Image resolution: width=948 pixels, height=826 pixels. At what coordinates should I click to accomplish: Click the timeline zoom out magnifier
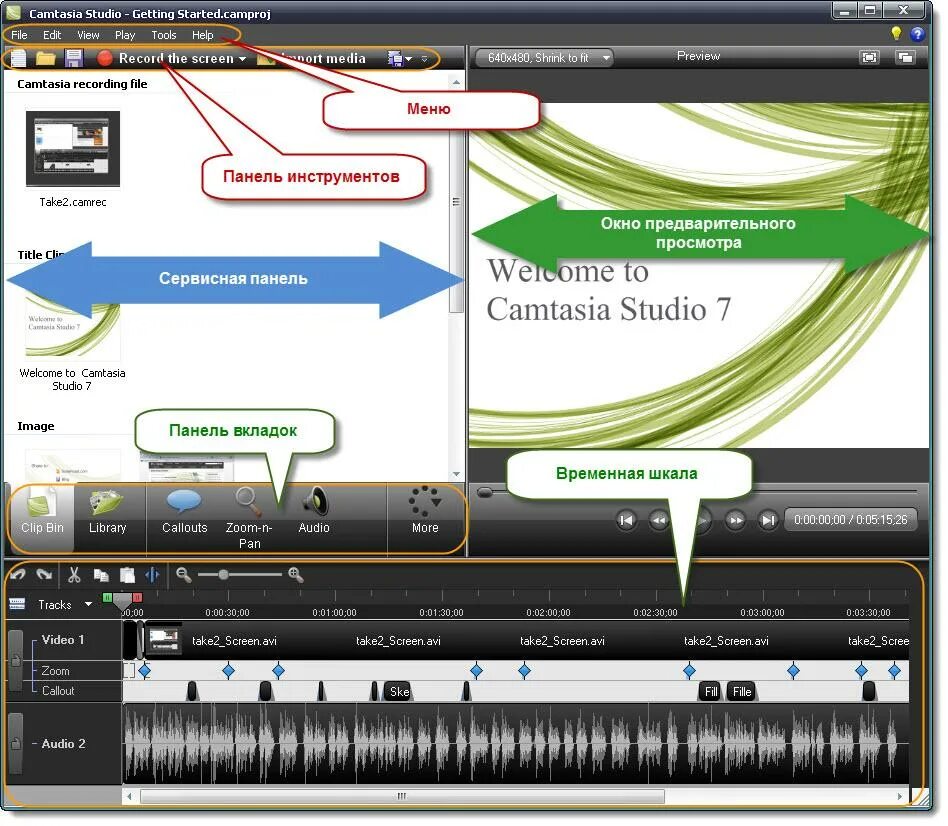click(183, 574)
